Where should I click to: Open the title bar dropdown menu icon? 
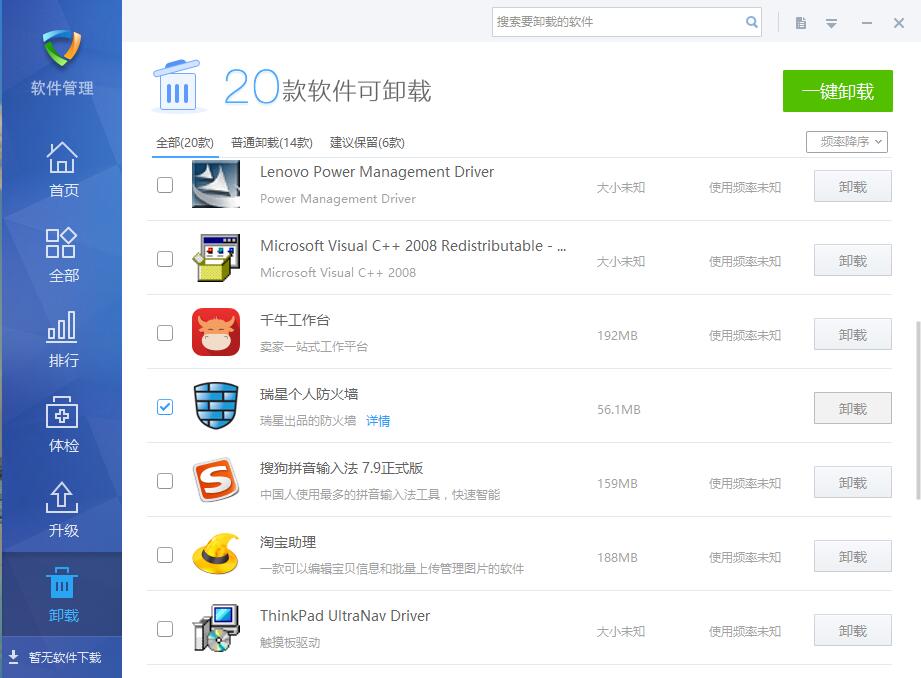click(x=831, y=23)
